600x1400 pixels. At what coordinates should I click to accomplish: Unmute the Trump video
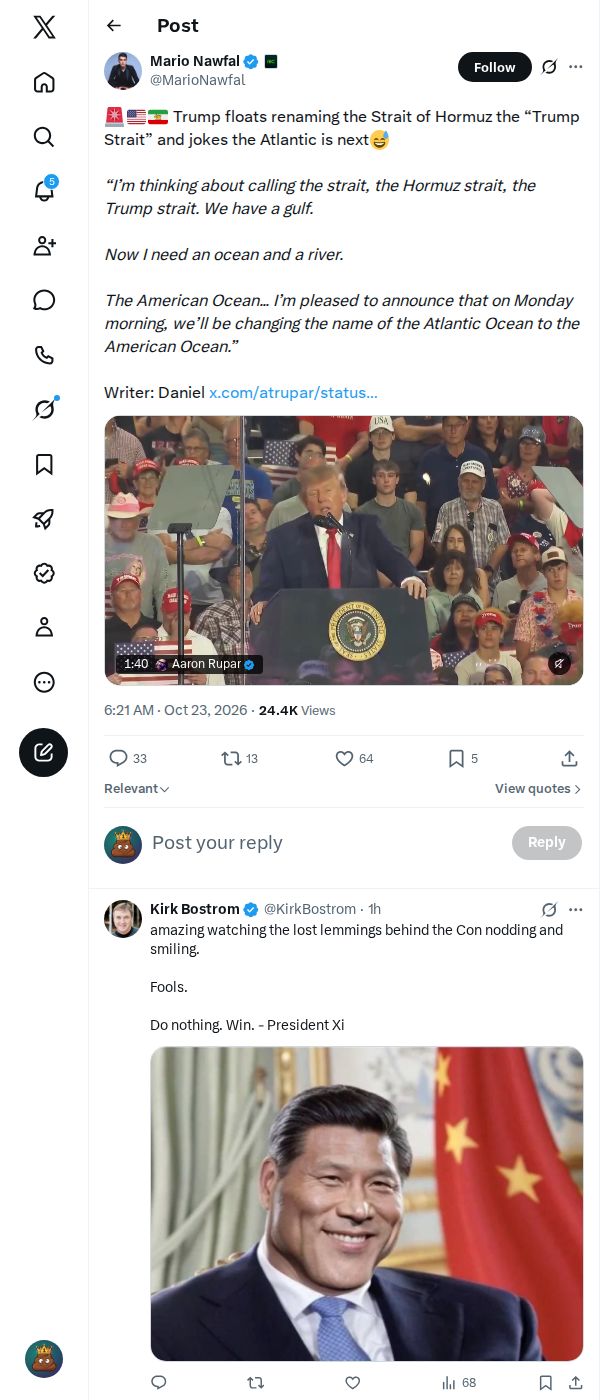560,663
